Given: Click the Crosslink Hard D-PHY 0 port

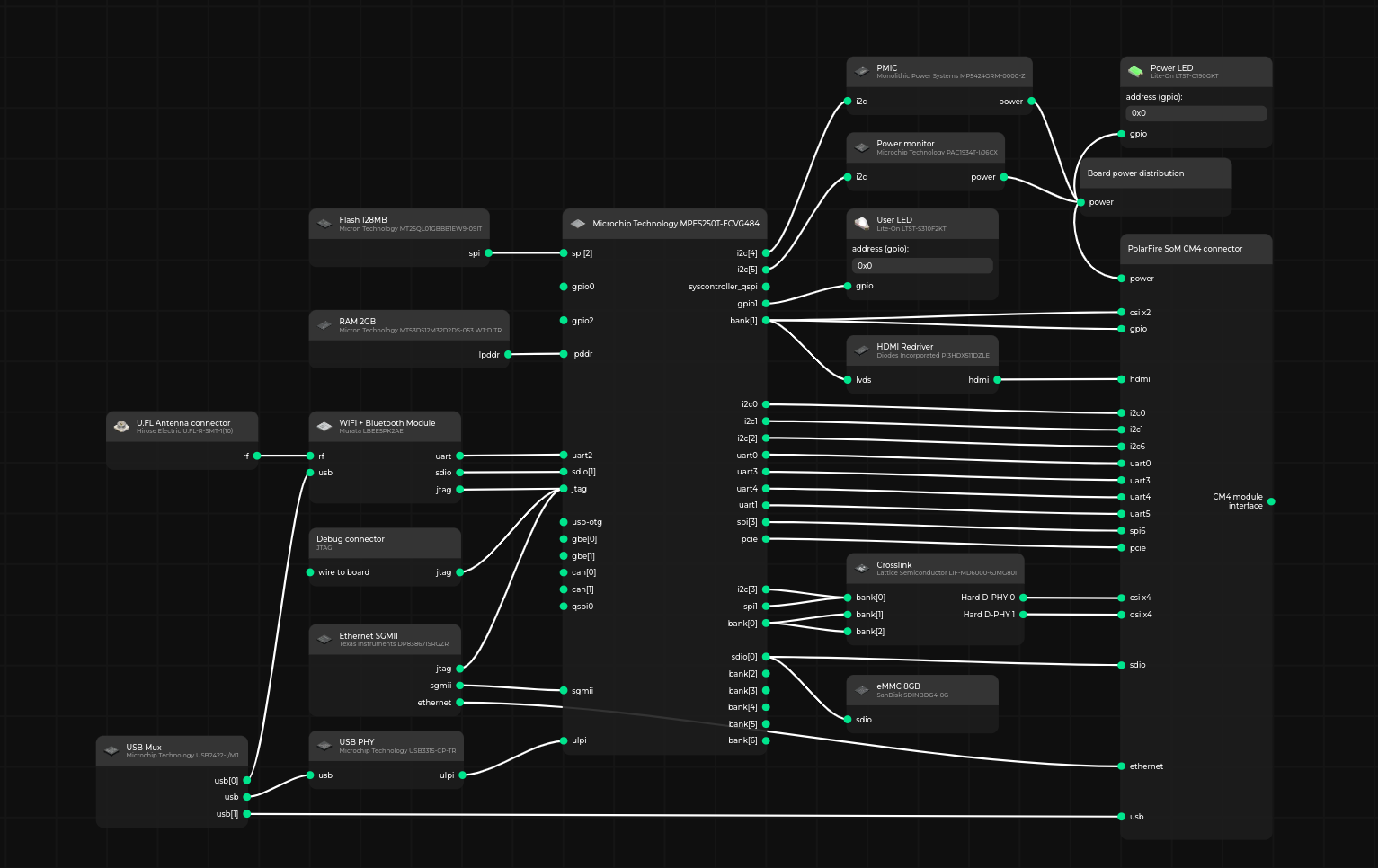Looking at the screenshot, I should pyautogui.click(x=1023, y=598).
